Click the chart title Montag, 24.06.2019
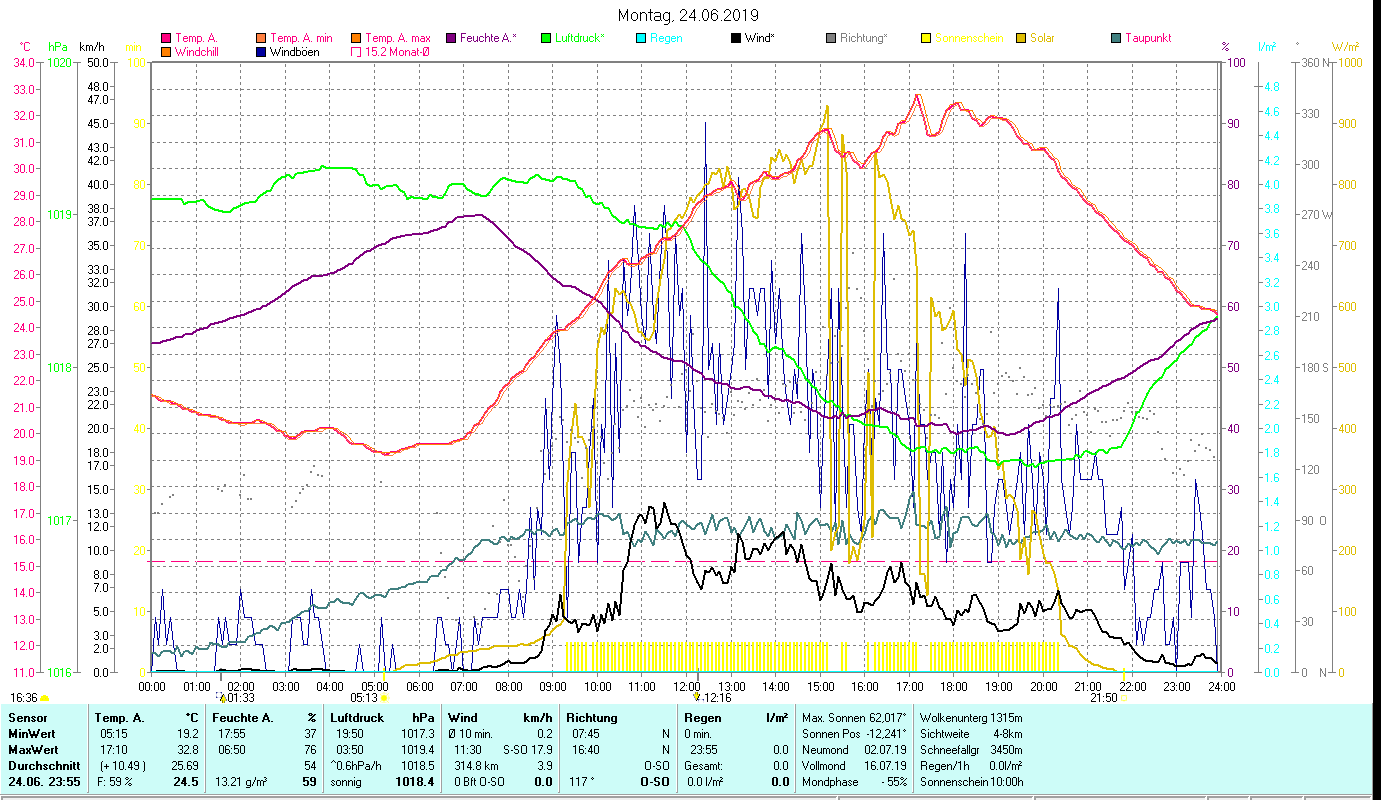1381x800 pixels. (x=688, y=15)
